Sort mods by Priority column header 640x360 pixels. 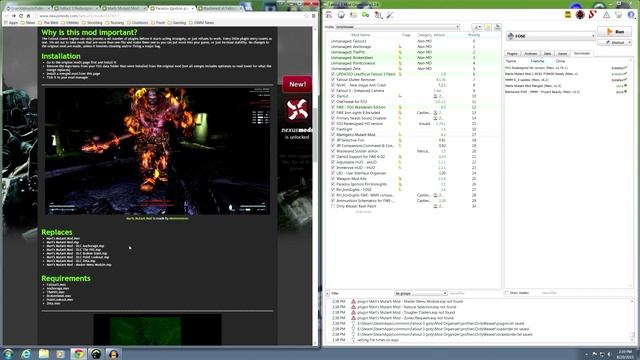pyautogui.click(x=474, y=35)
